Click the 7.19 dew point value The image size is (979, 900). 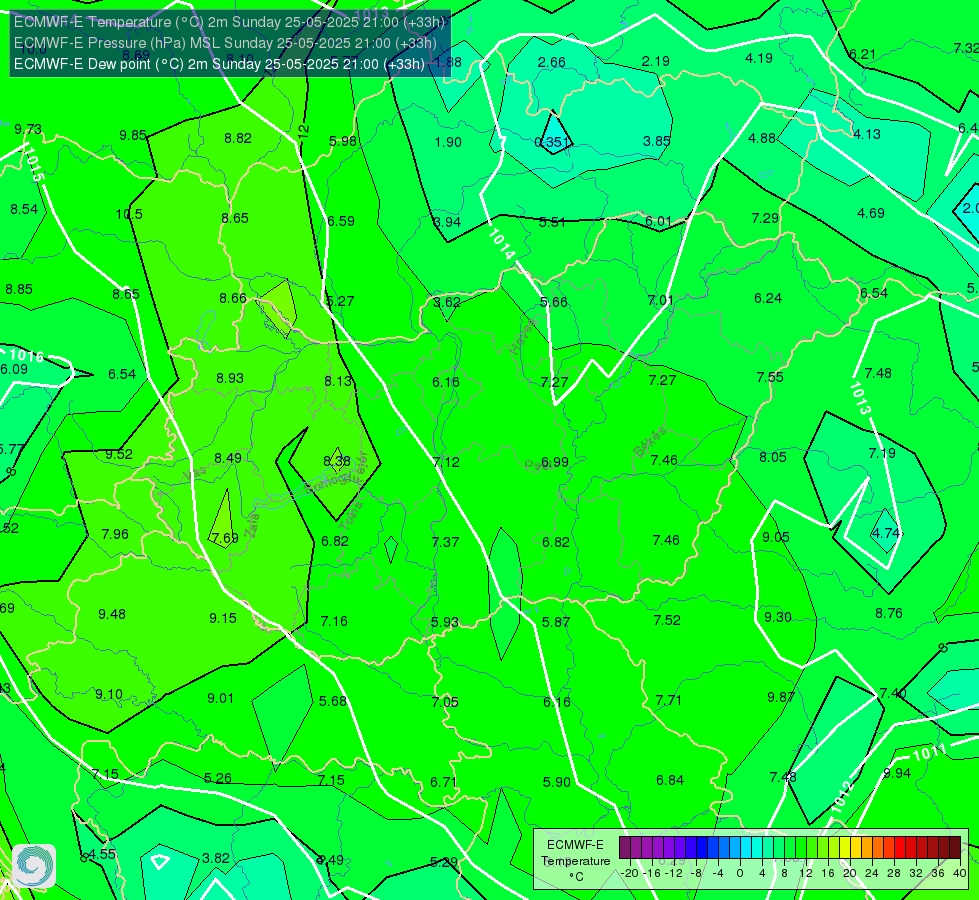[882, 453]
